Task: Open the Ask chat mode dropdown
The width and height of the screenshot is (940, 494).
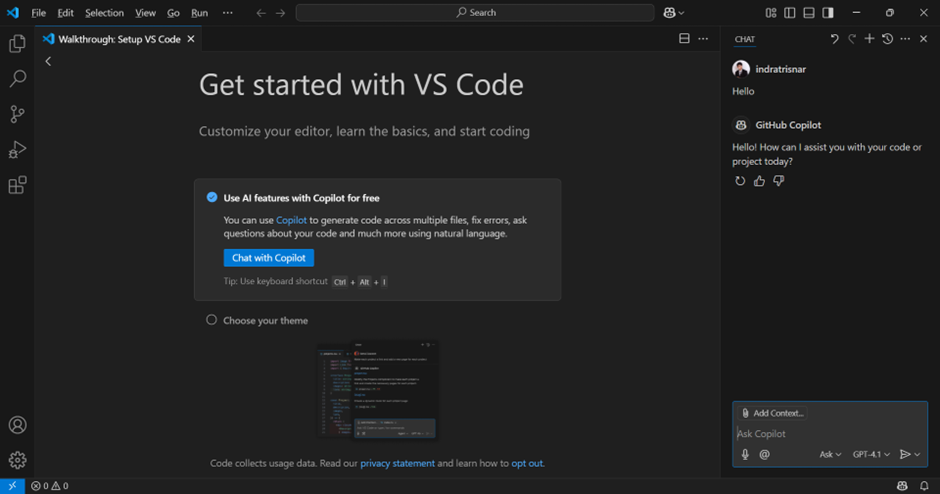Action: point(830,454)
